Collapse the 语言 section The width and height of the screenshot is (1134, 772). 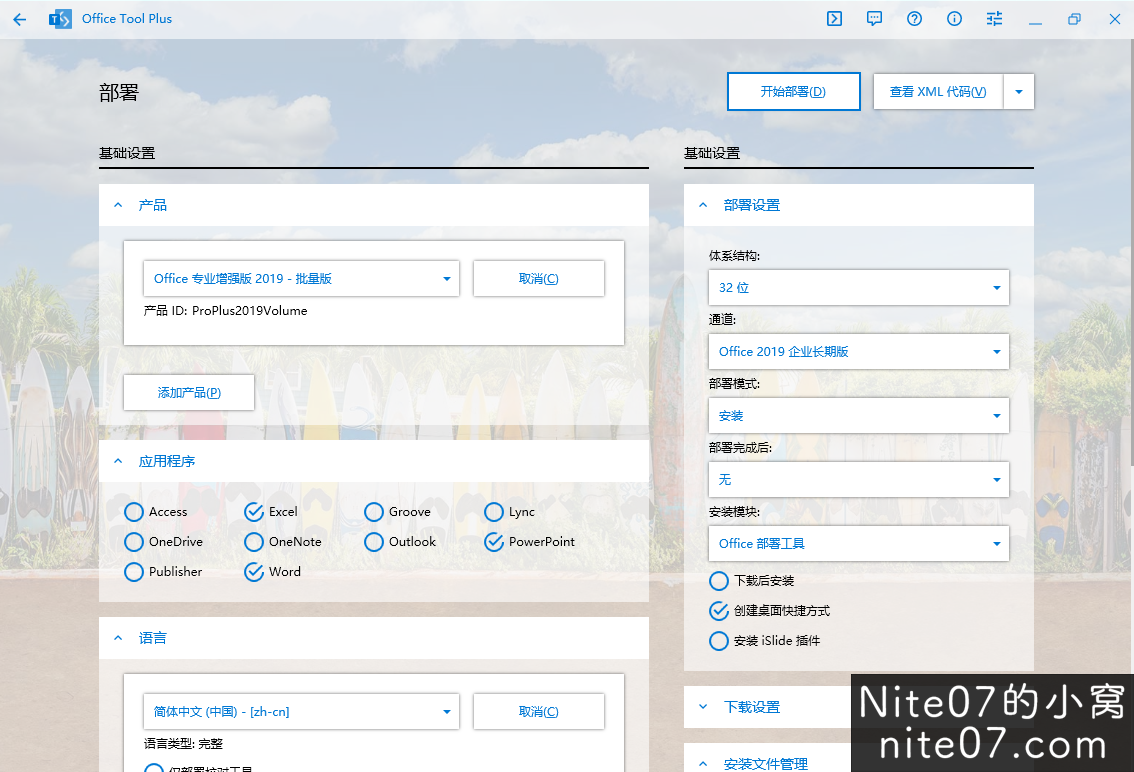(x=118, y=638)
